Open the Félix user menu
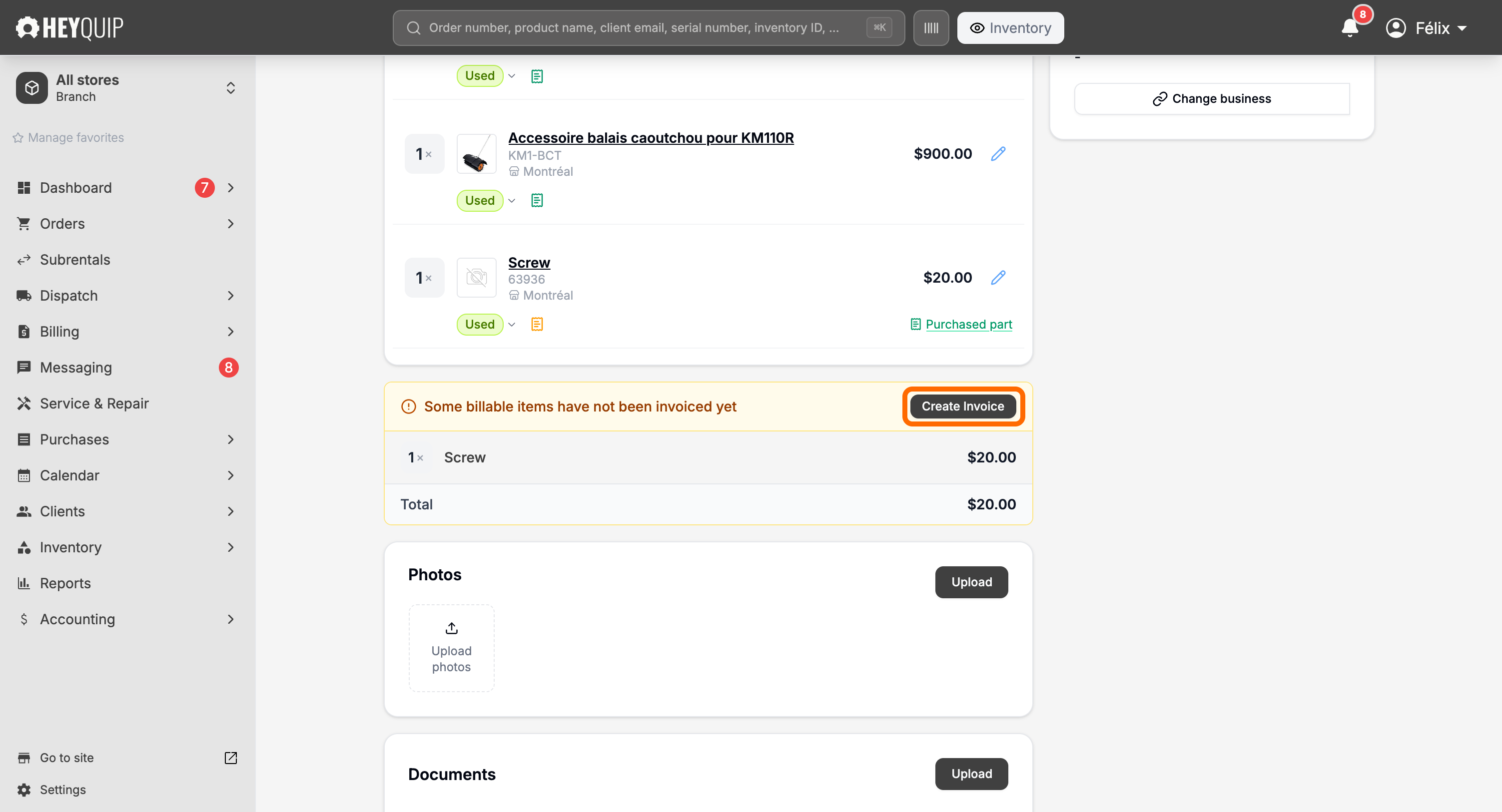This screenshot has height=812, width=1502. tap(1426, 27)
